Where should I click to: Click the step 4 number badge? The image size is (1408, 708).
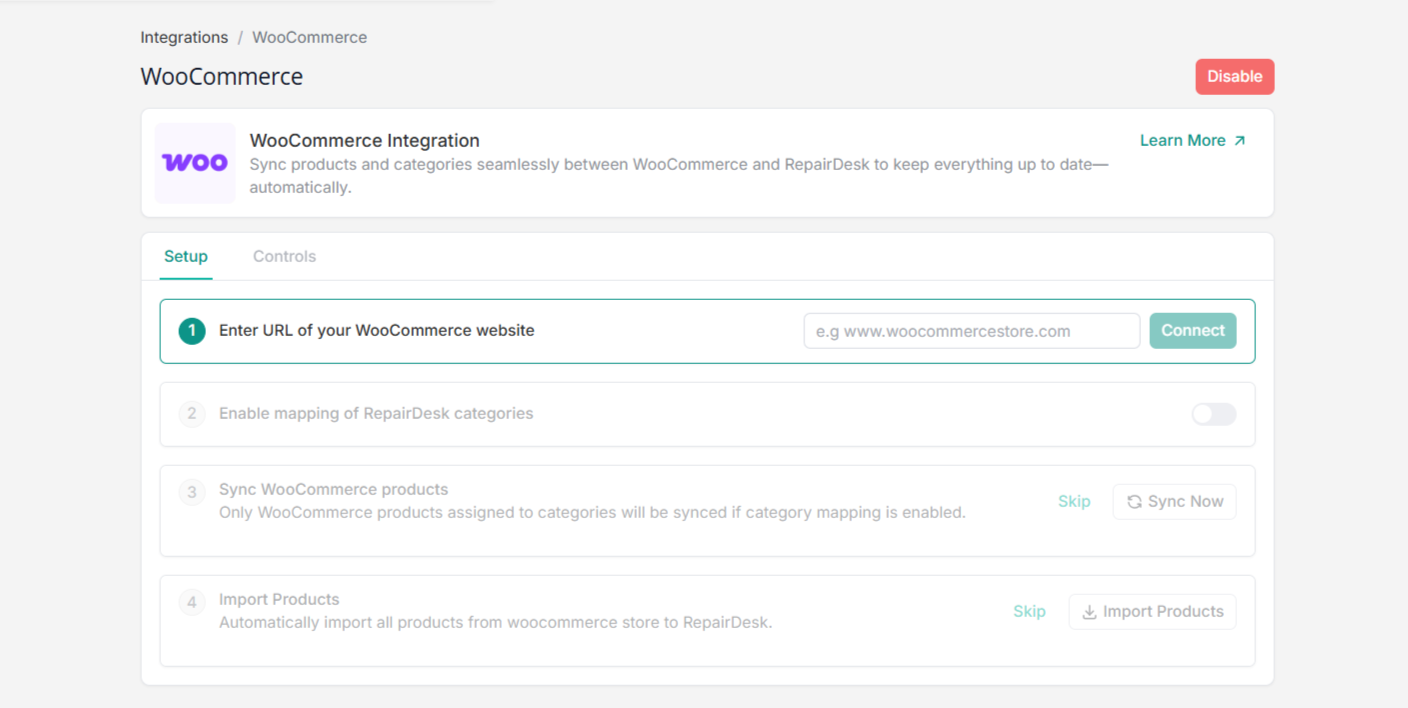click(192, 603)
